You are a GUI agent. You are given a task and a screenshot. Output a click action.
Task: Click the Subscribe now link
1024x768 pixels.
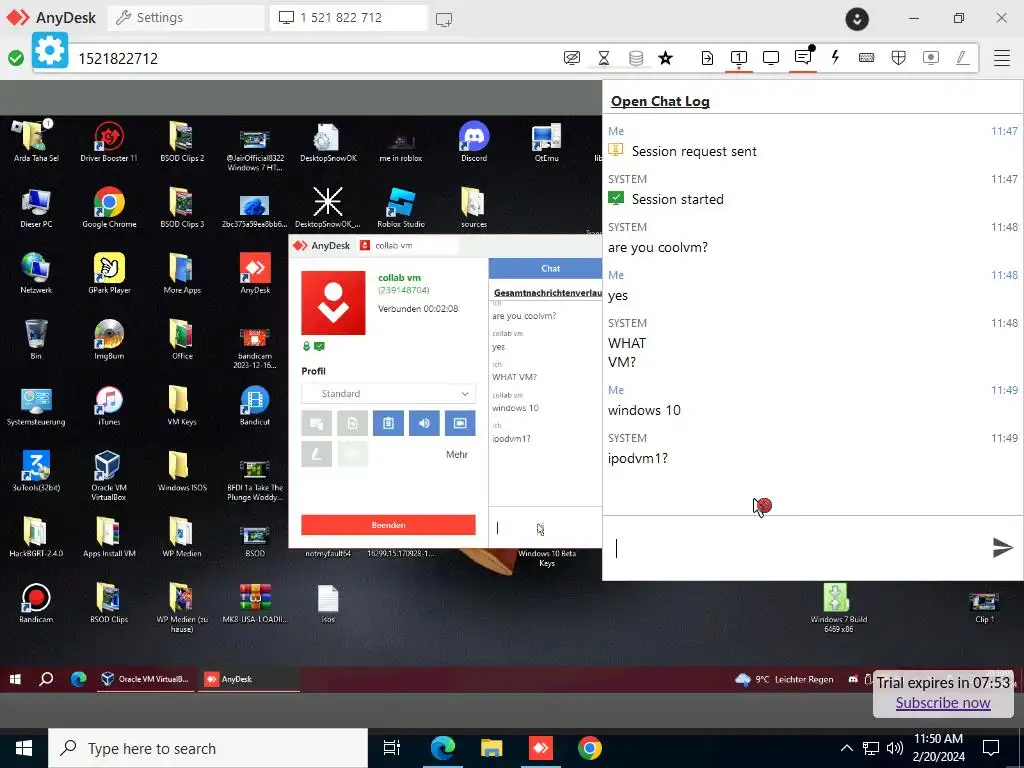(943, 703)
